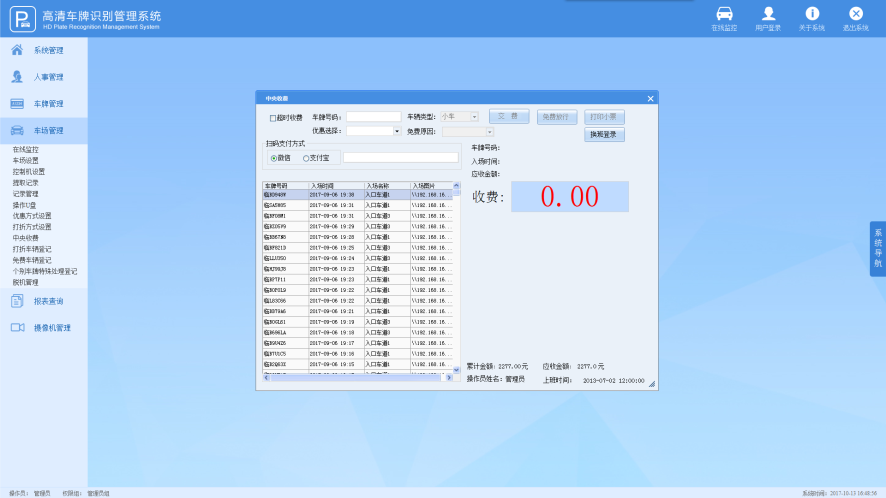Screen dimensions: 886x498
Task: Open 关于系统 info icon
Action: click(x=812, y=14)
